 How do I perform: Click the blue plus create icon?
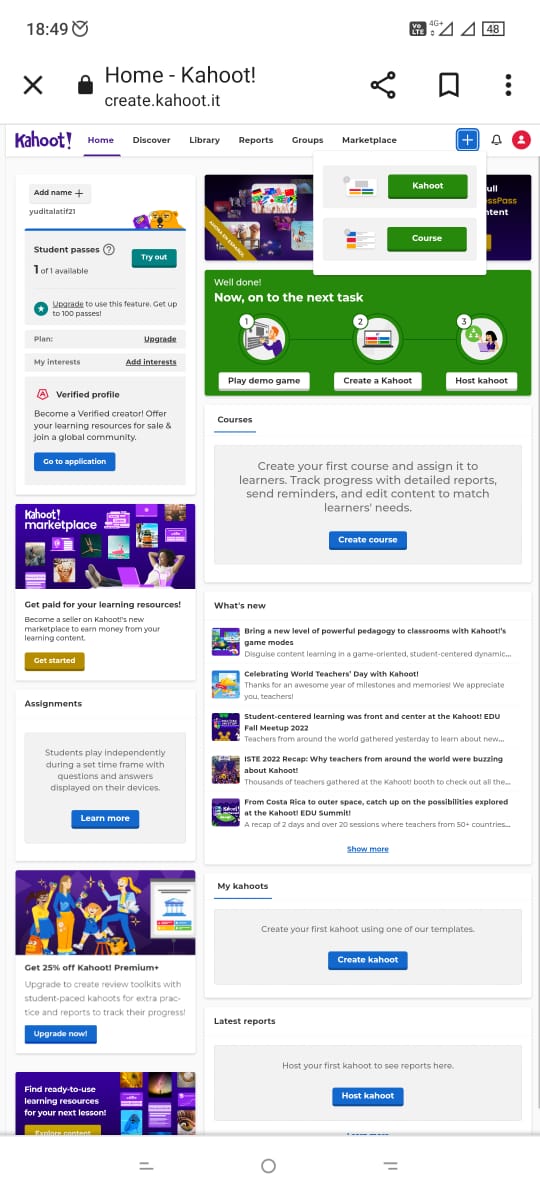[467, 140]
